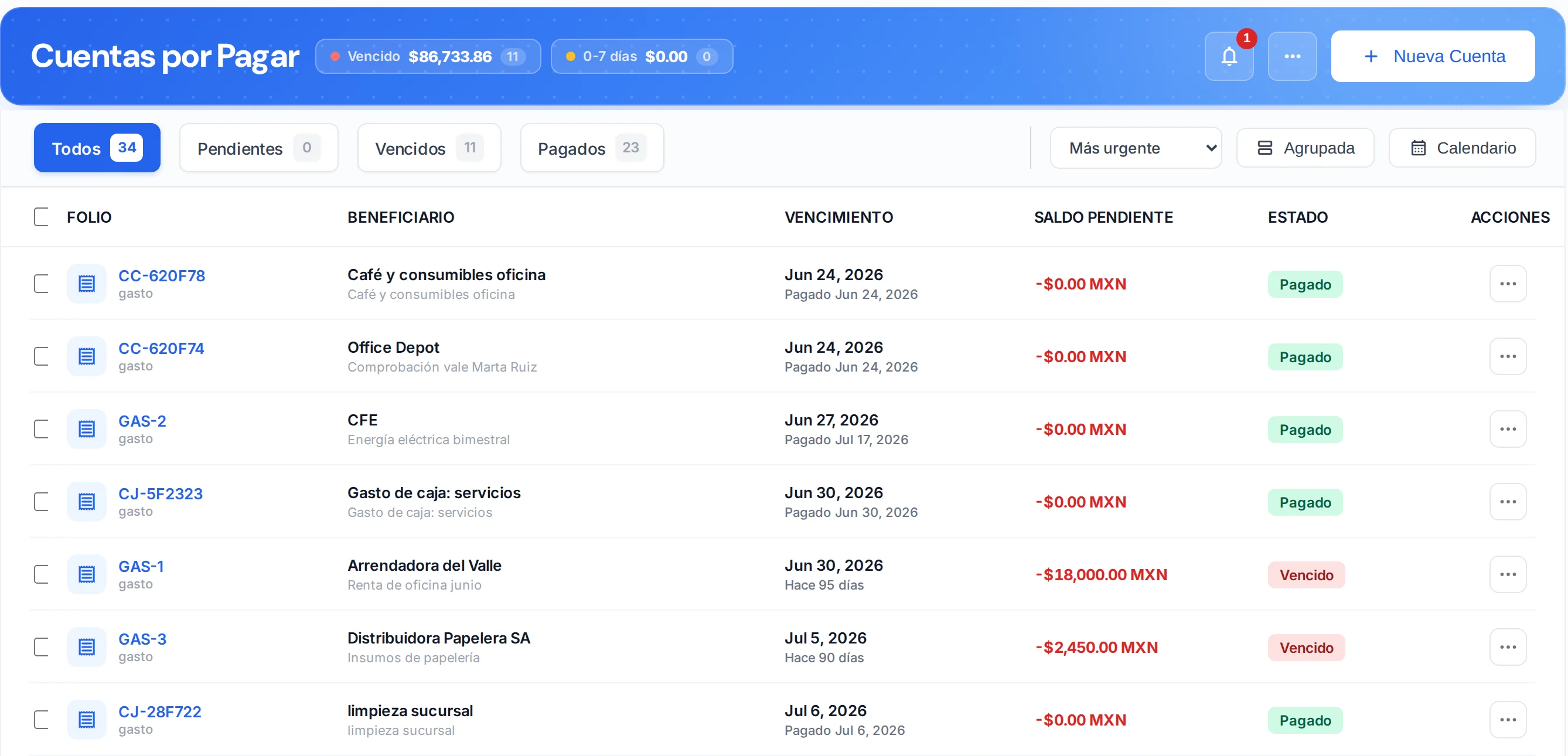Open folio link CJ-28F722
Image resolution: width=1568 pixels, height=756 pixels.
pos(159,711)
